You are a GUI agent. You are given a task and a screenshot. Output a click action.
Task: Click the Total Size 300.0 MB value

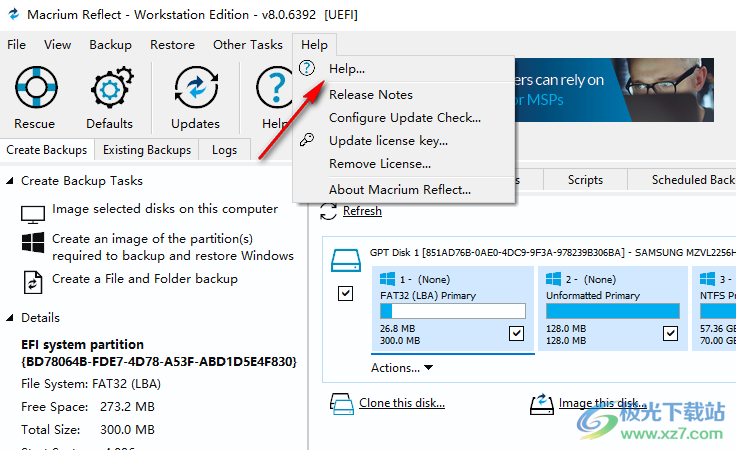point(127,430)
